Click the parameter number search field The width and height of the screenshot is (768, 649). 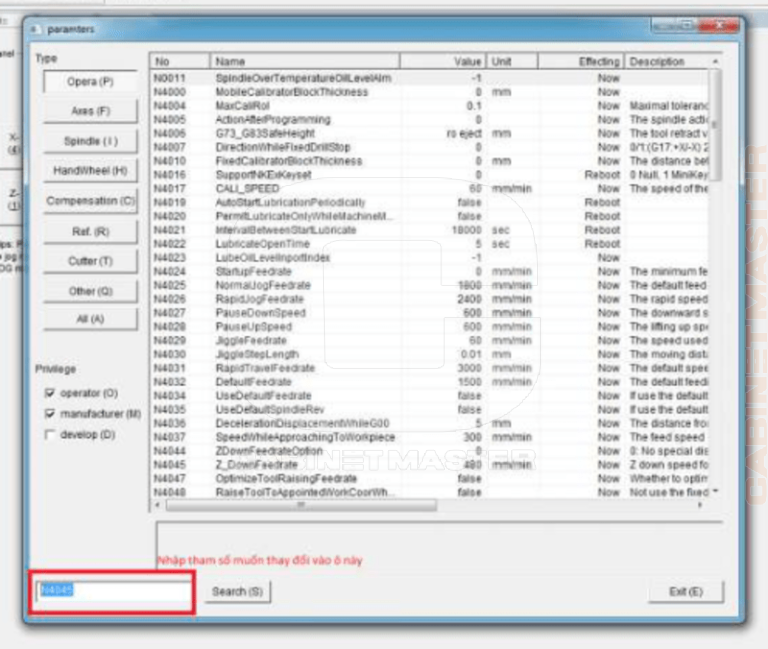pyautogui.click(x=111, y=592)
